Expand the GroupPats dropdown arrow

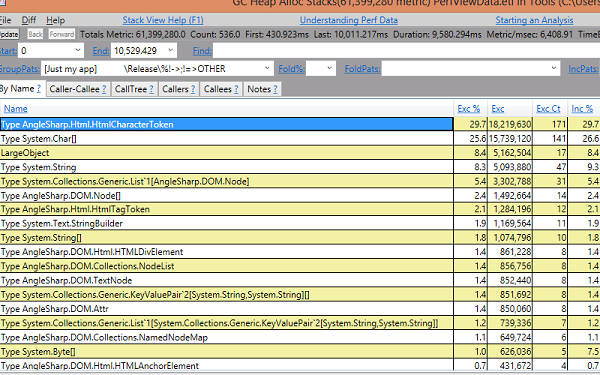point(267,68)
